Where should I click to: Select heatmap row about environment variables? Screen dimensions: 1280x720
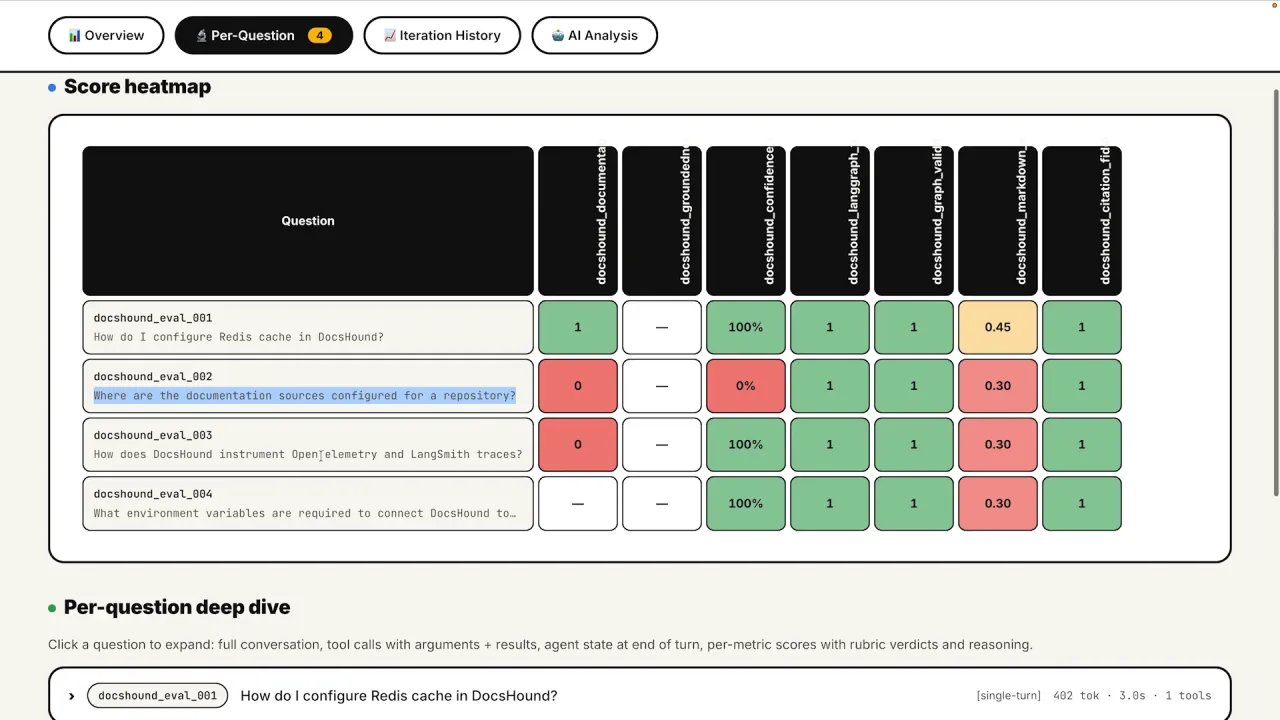tap(308, 503)
